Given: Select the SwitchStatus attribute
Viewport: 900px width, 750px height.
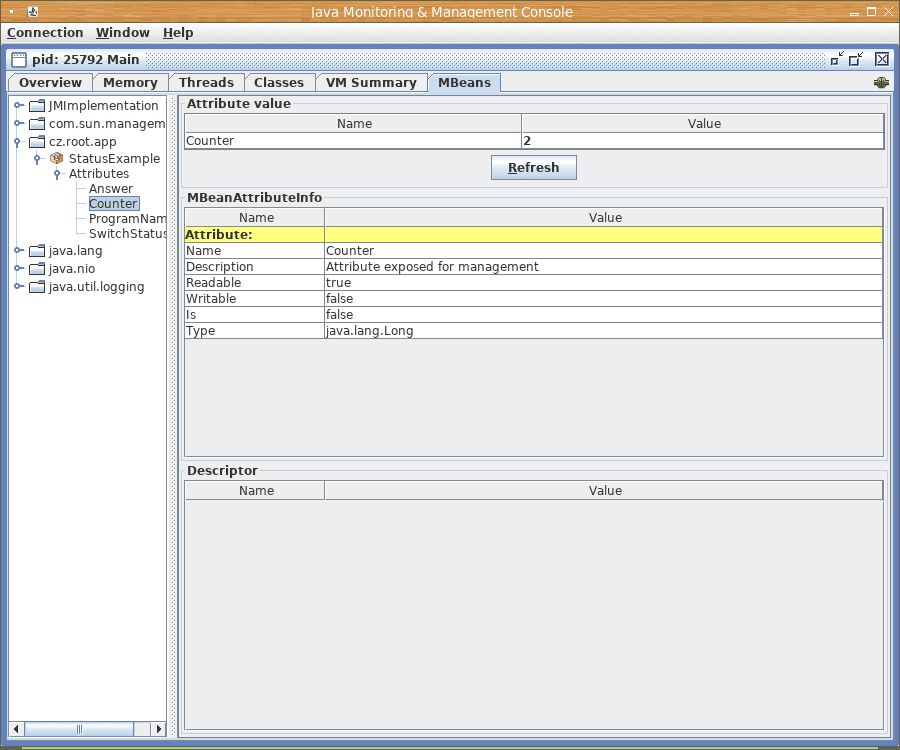Looking at the screenshot, I should click(x=127, y=234).
